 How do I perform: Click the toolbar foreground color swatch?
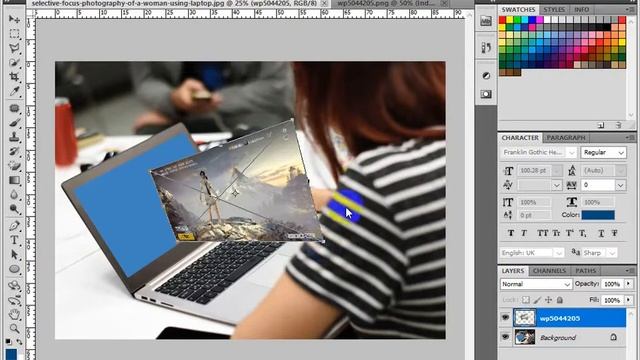point(11,354)
